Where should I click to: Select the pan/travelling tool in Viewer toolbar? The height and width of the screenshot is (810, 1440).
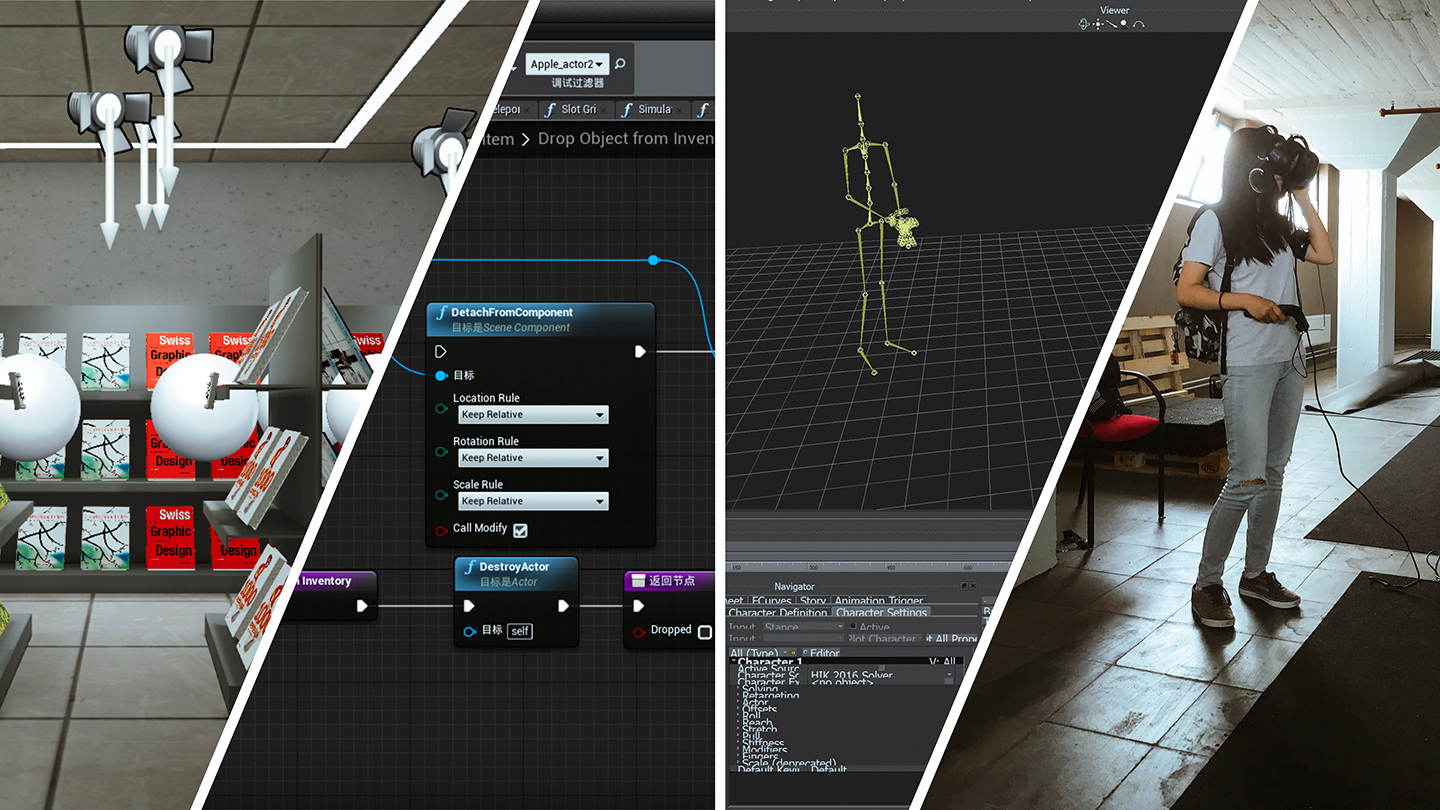click(1098, 24)
